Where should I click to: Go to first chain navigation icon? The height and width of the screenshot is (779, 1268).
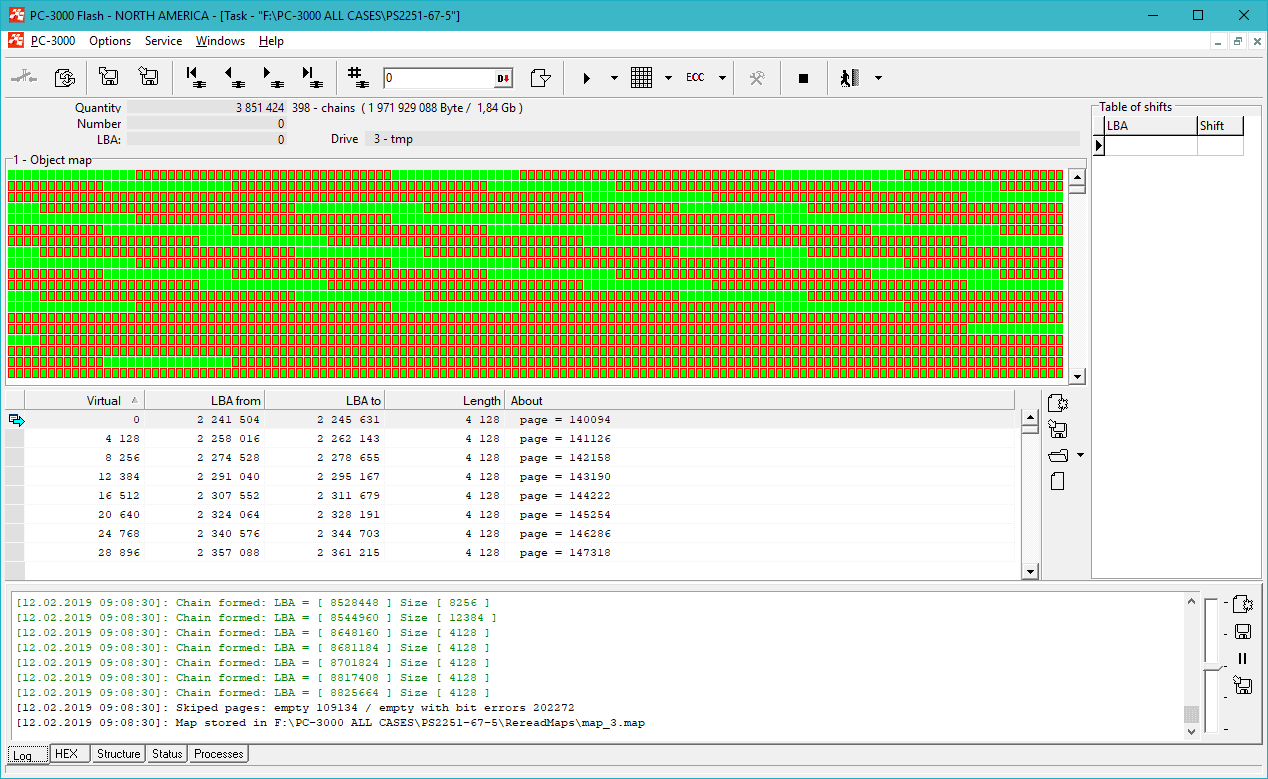[196, 78]
